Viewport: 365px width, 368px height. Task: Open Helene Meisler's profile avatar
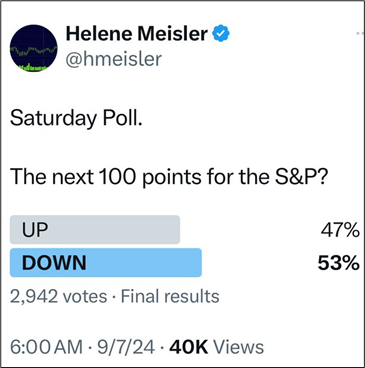click(x=34, y=48)
